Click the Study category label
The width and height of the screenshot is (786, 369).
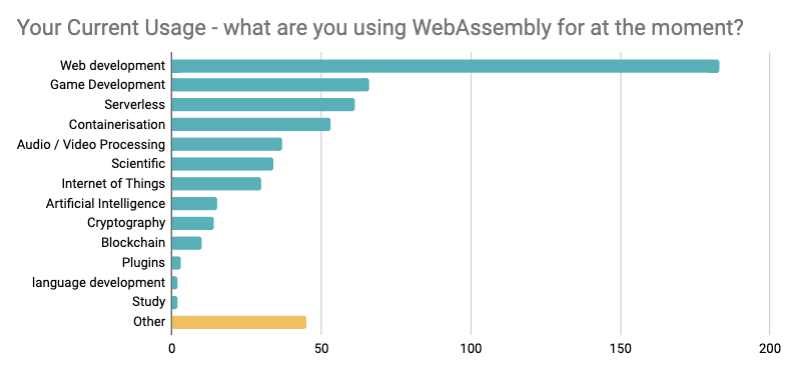tap(148, 302)
